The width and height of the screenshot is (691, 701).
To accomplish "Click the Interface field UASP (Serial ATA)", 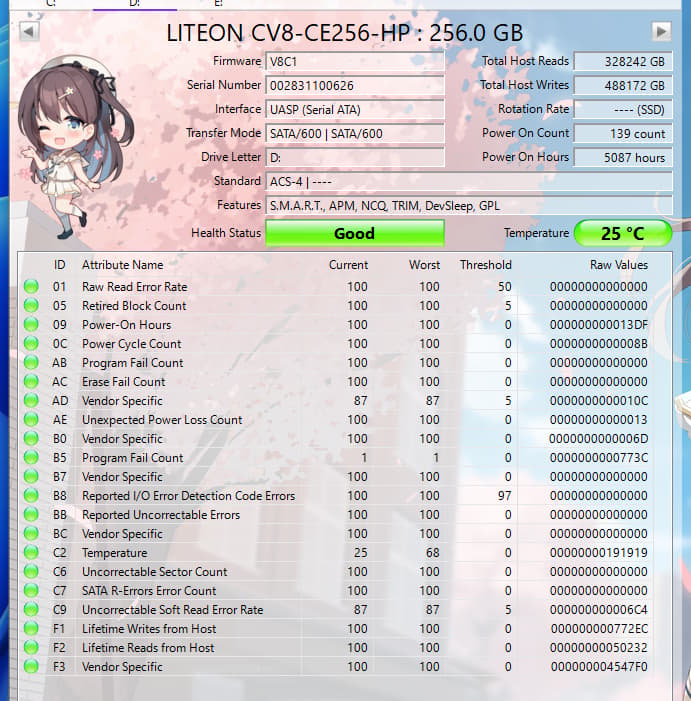I will tap(355, 110).
